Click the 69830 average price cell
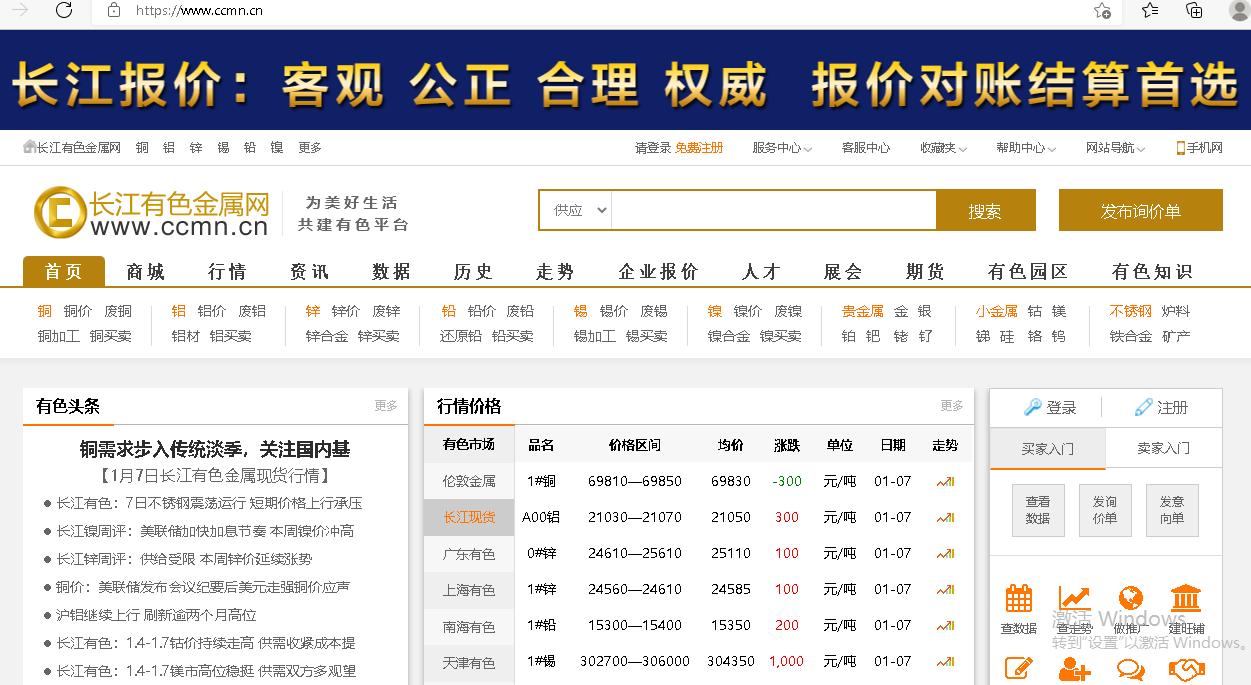Image resolution: width=1251 pixels, height=685 pixels. [731, 481]
